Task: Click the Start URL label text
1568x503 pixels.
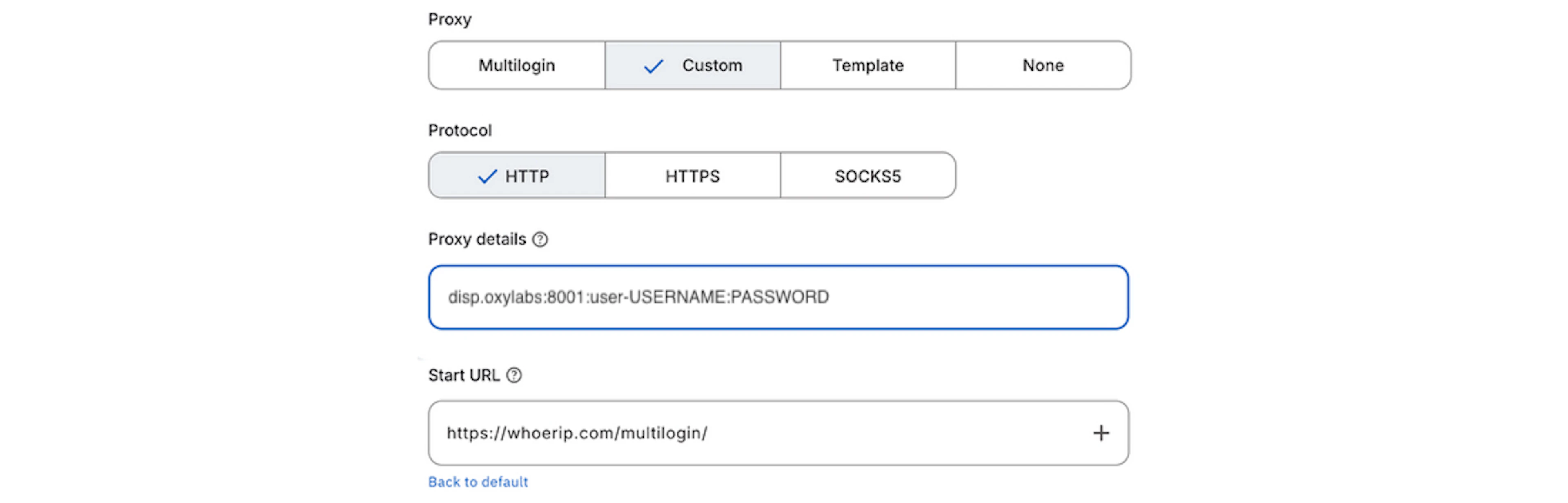Action: 464,375
